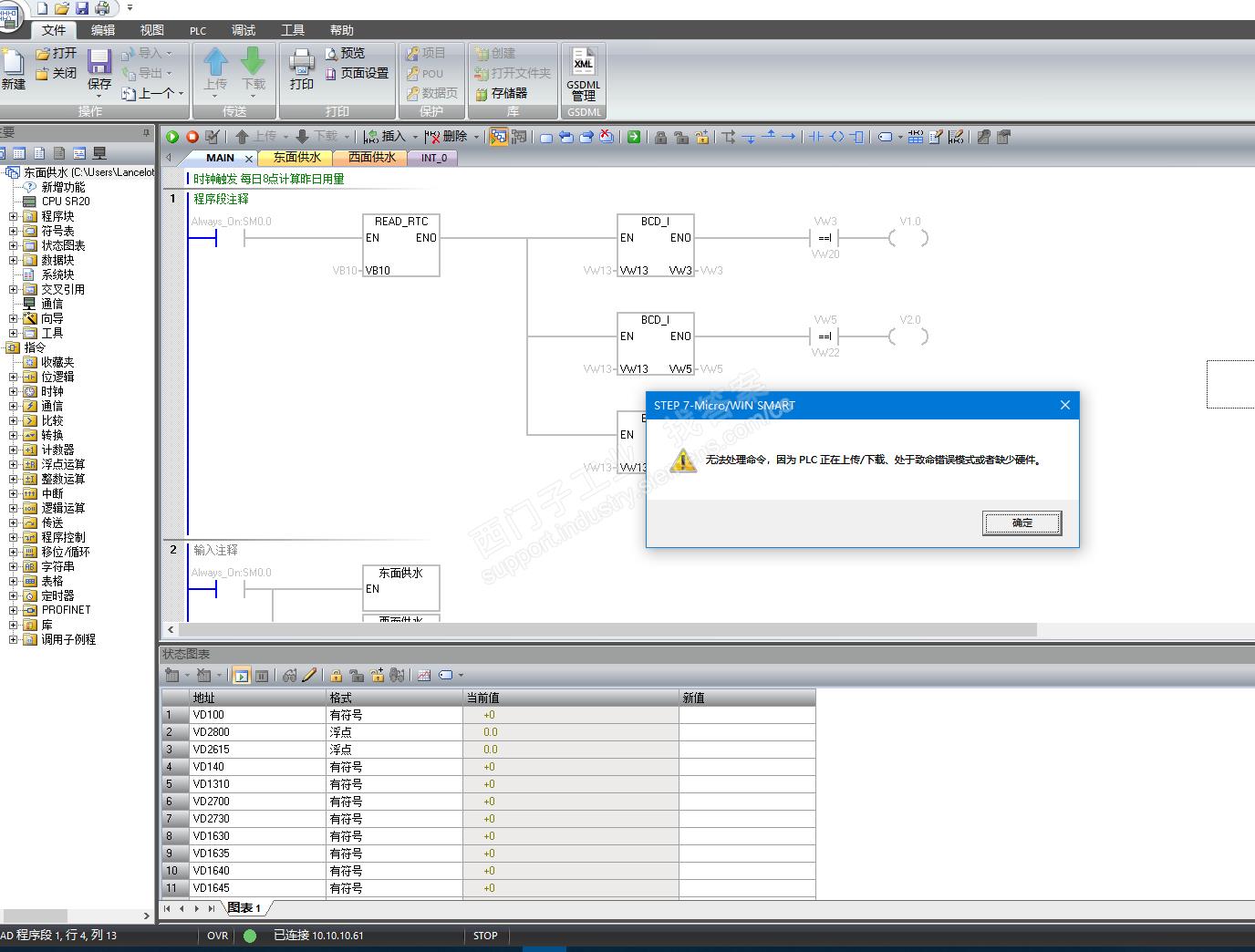Click the large Print icon in the ribbon

point(302,69)
